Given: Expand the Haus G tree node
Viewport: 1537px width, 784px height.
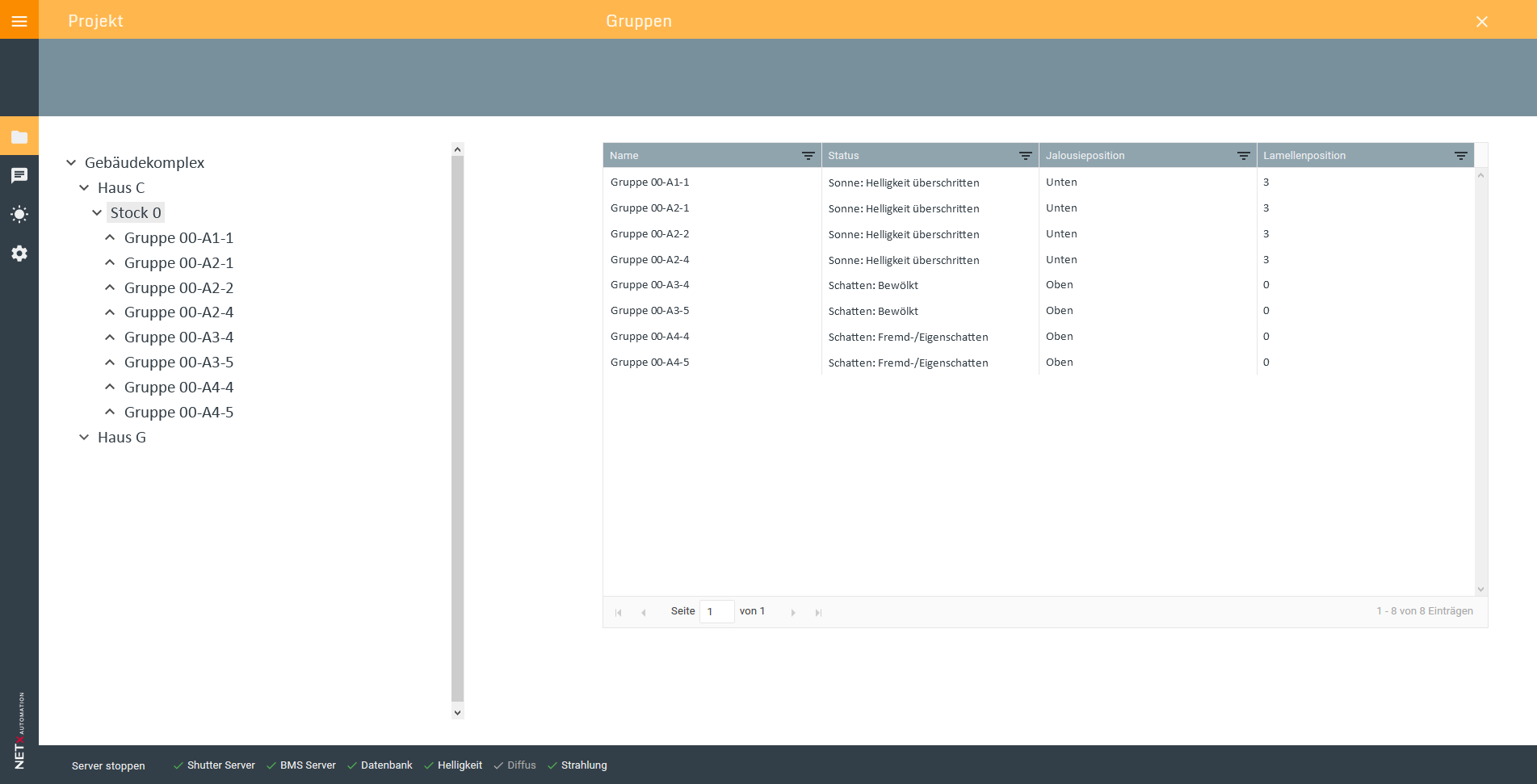Looking at the screenshot, I should pos(84,437).
